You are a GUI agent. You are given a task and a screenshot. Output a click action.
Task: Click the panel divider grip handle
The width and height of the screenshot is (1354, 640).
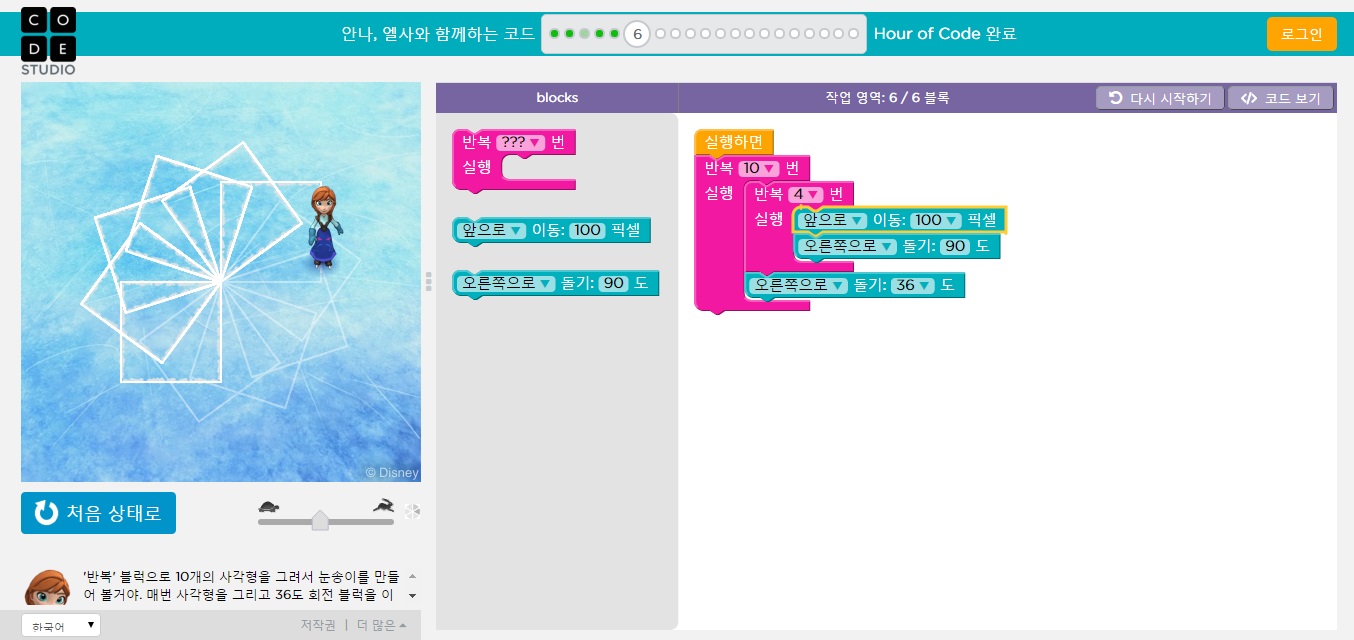click(428, 281)
